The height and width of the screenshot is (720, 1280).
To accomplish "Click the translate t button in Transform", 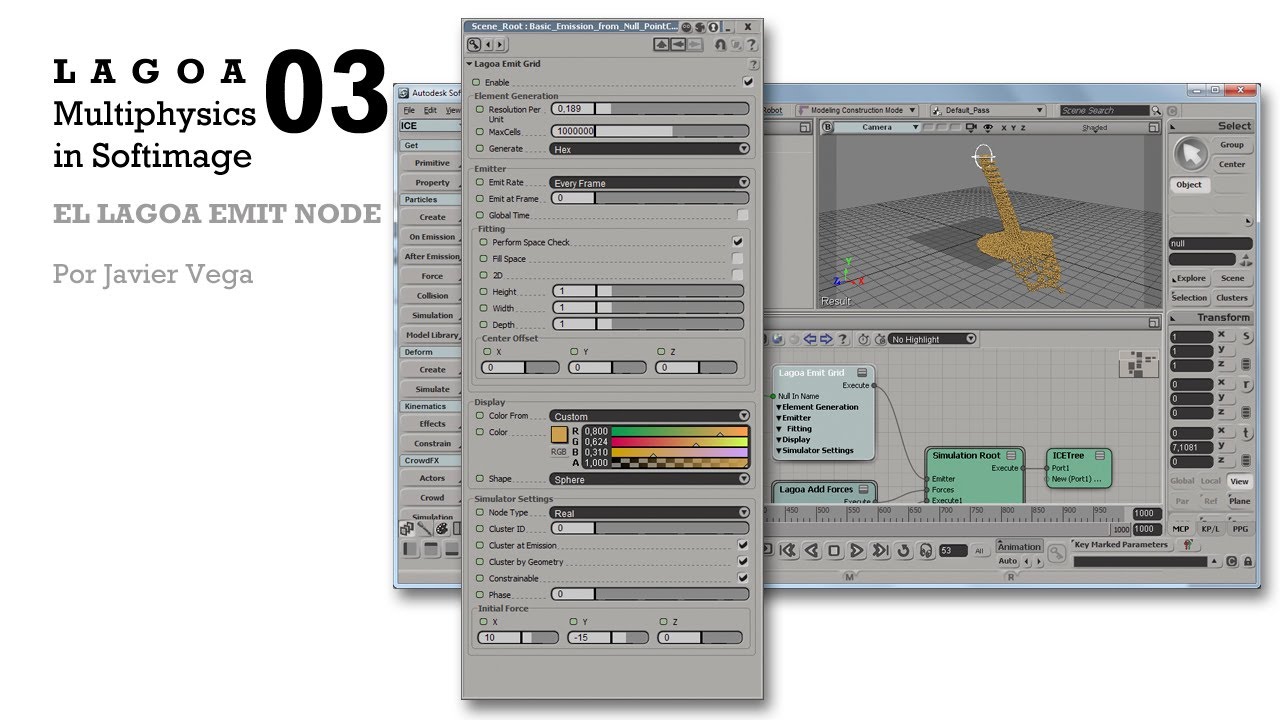I will point(1247,433).
